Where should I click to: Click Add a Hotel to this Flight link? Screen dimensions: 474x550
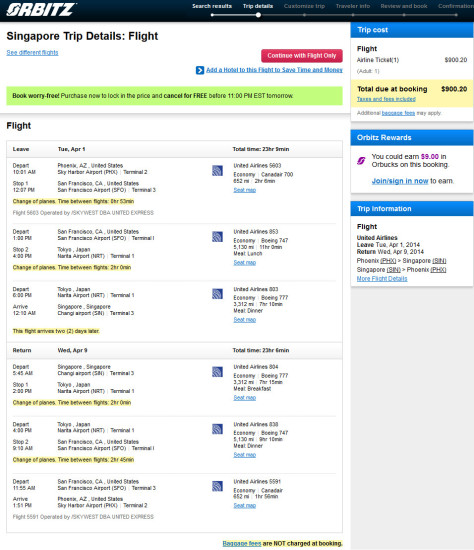[274, 70]
